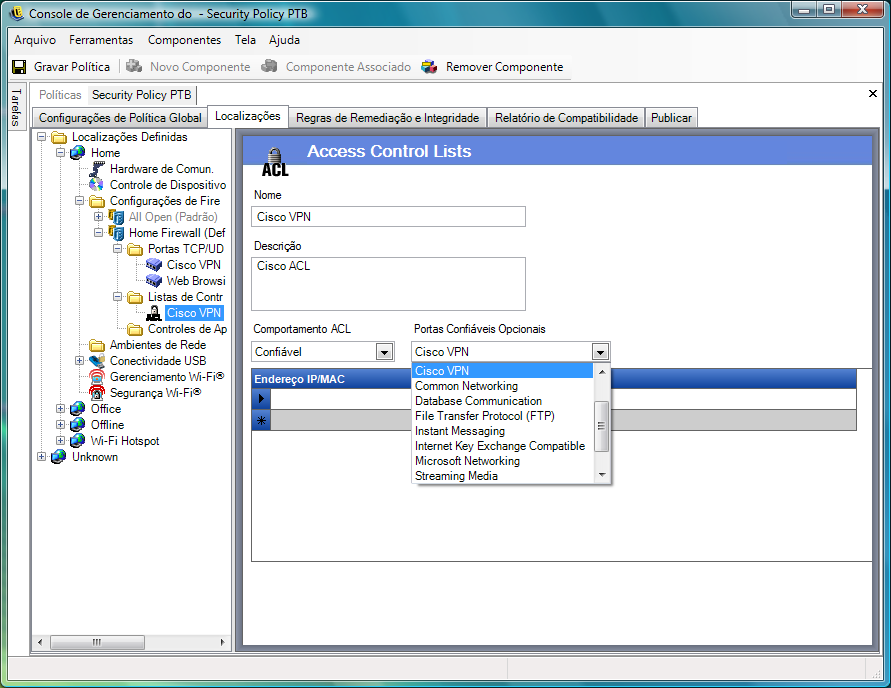Viewport: 891px width, 688px height.
Task: Close the policy panel with the X
Action: (873, 94)
